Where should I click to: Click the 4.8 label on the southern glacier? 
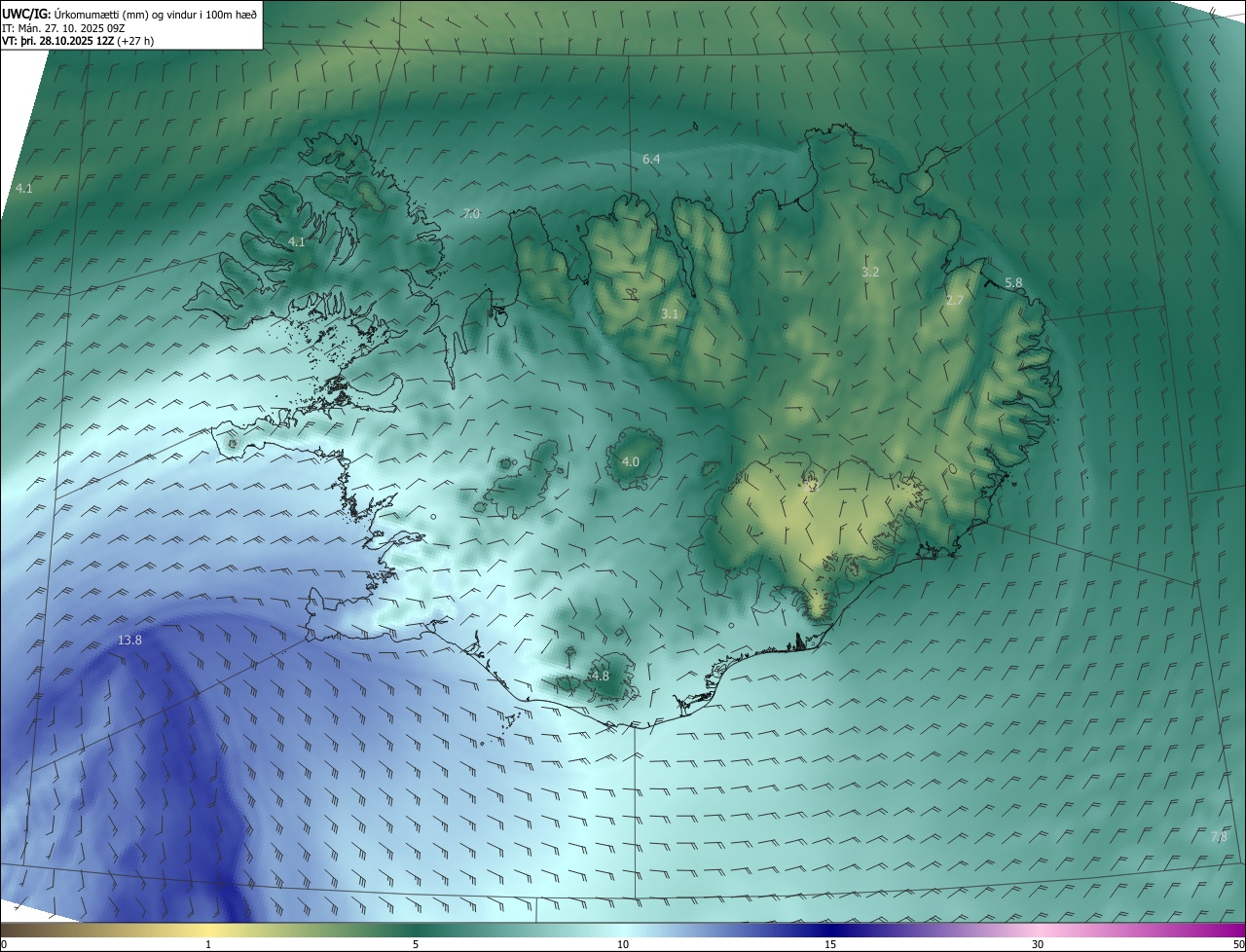pyautogui.click(x=600, y=676)
